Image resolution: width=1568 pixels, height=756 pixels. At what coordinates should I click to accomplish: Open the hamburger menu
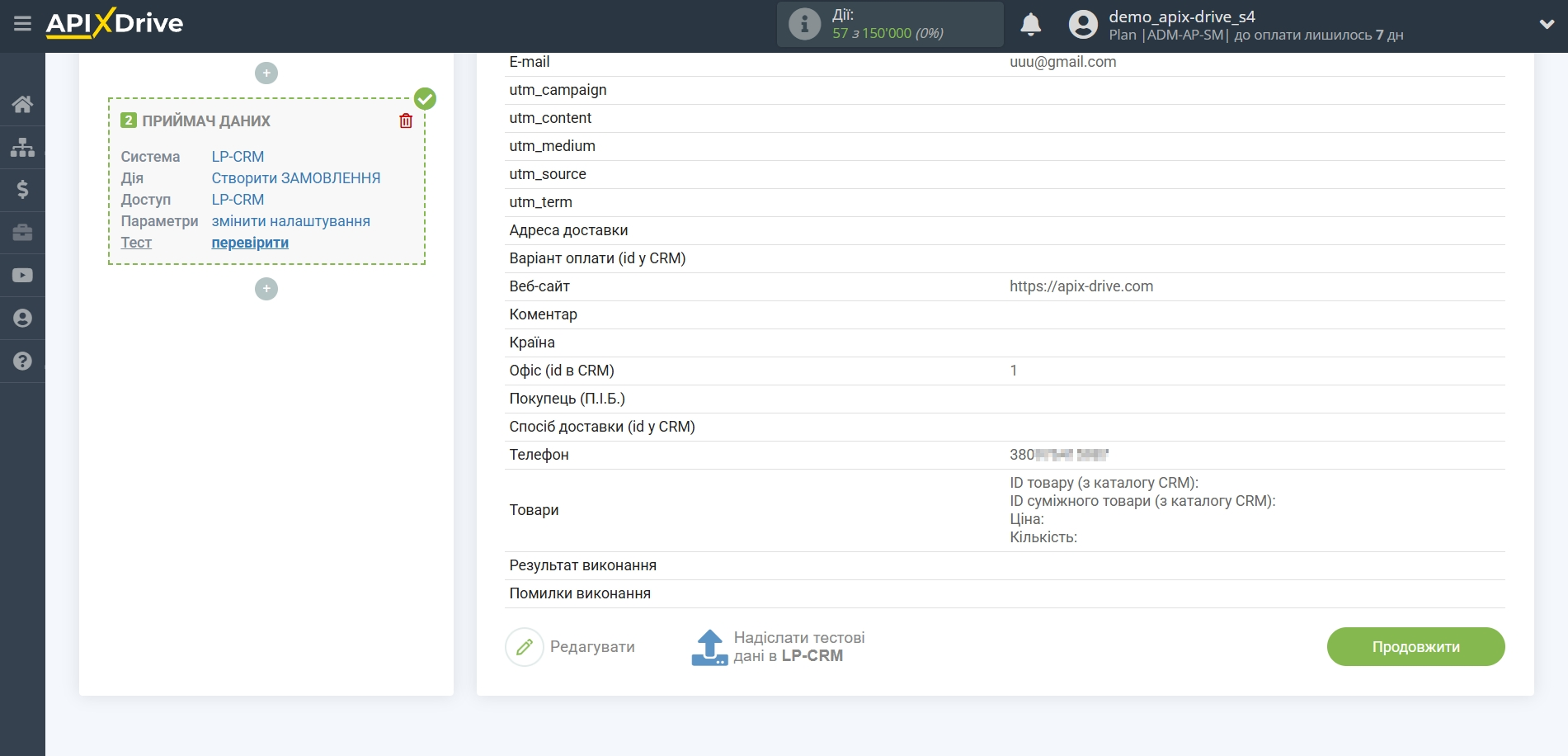(22, 23)
